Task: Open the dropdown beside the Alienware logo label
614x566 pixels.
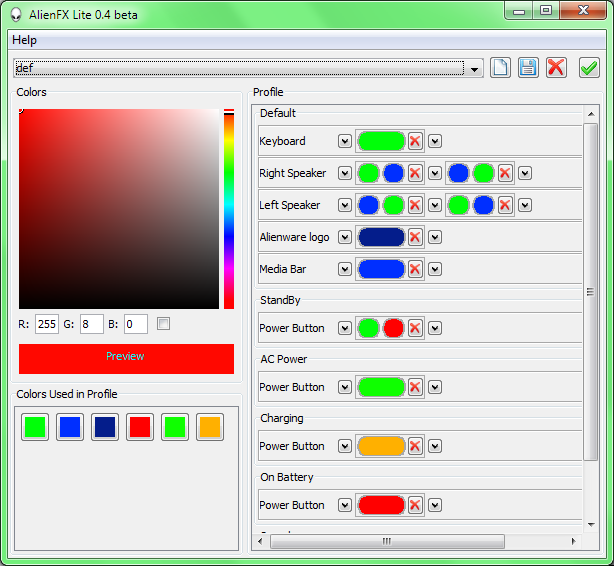Action: (x=345, y=237)
